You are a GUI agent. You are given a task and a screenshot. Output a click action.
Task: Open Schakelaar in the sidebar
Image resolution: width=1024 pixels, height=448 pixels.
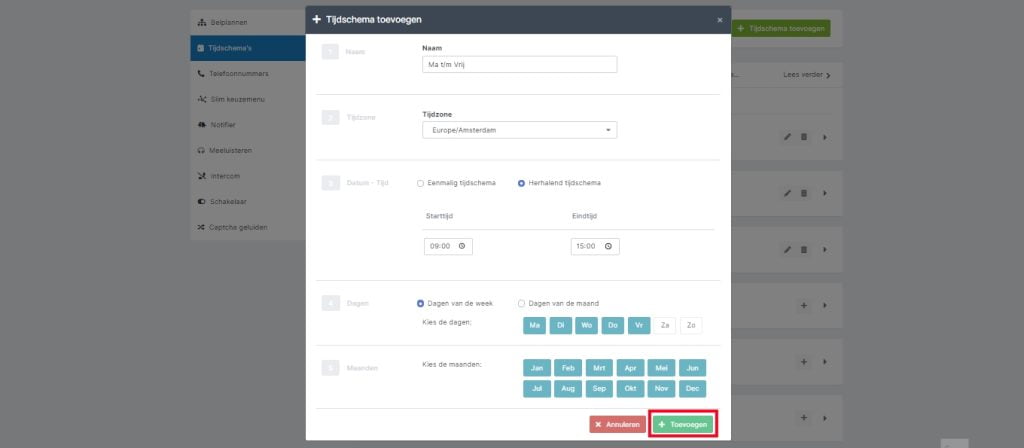(248, 202)
